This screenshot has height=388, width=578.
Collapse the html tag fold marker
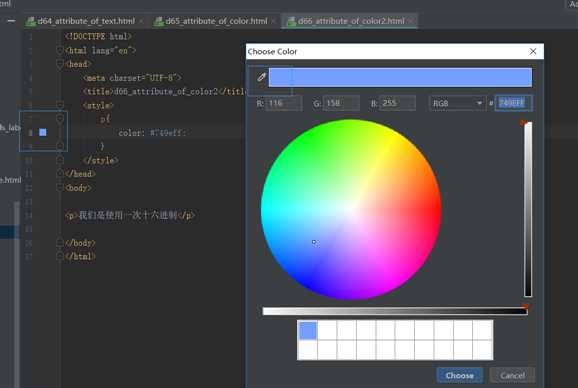click(60, 50)
